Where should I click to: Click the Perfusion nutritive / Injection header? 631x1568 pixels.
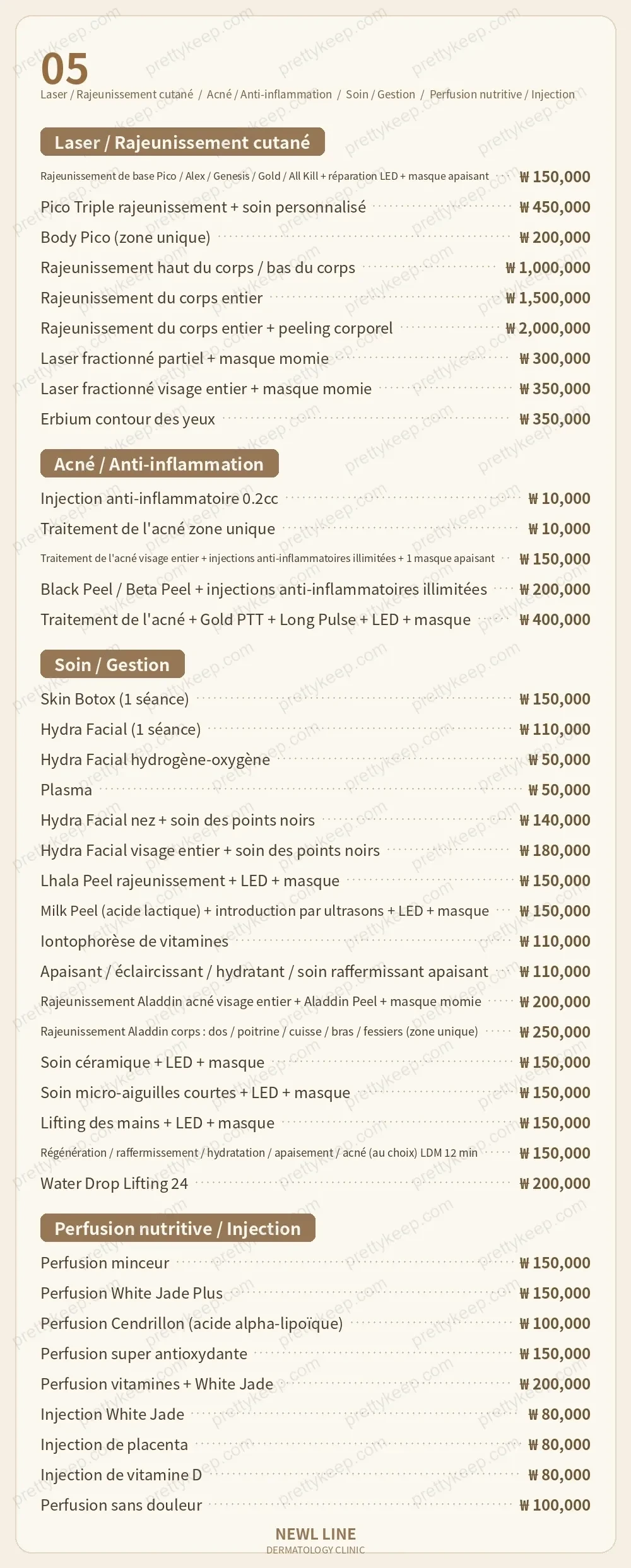(177, 1228)
